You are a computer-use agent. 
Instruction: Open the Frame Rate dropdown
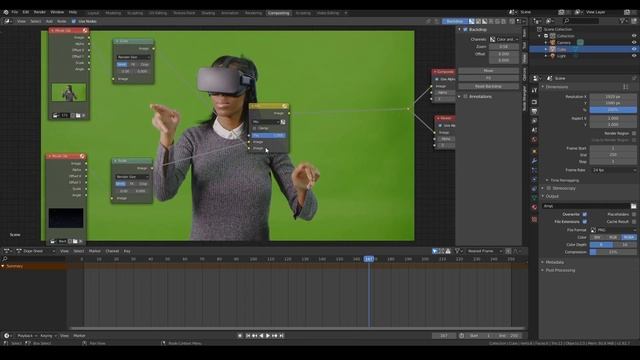tap(613, 170)
